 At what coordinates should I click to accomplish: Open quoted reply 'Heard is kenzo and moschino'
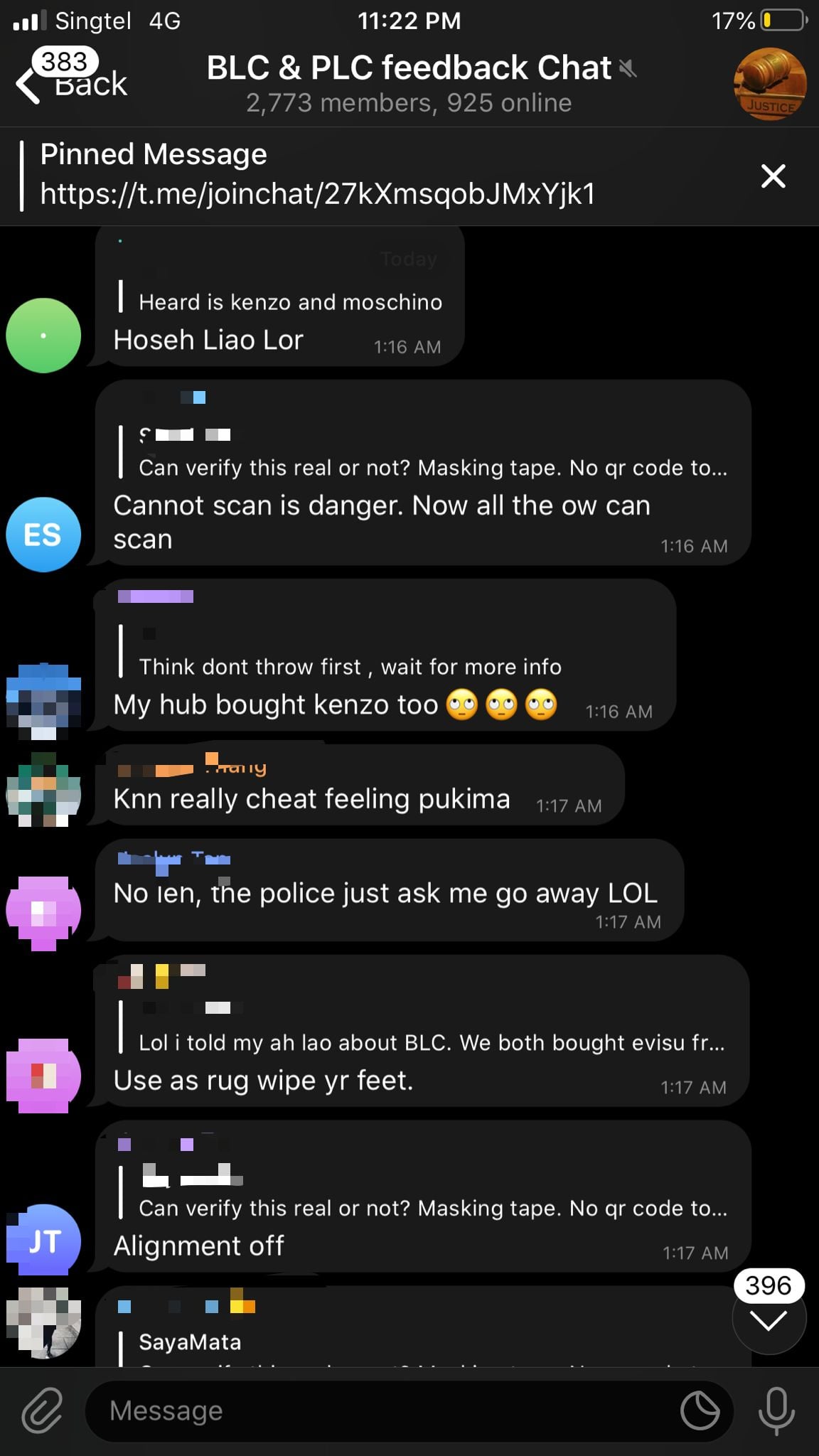pos(281,296)
